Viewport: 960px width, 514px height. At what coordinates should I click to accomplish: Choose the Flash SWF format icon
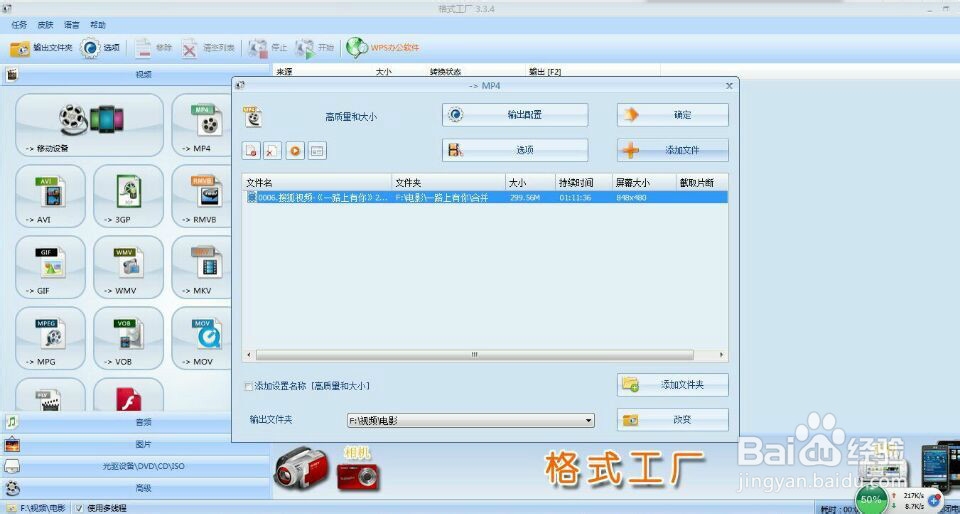coord(129,395)
